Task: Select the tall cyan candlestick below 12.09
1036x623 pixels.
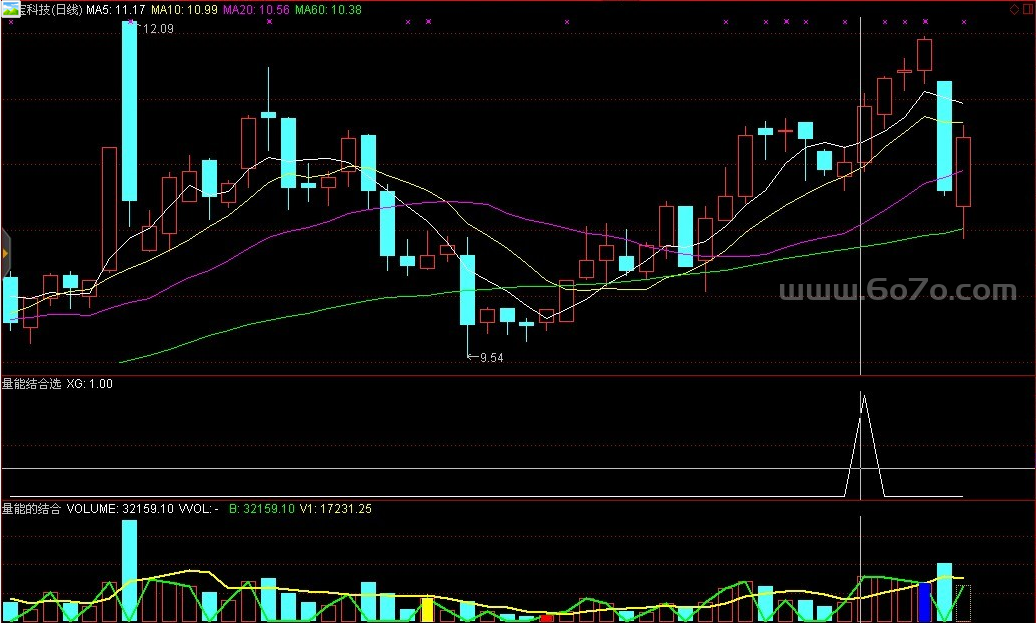Action: coord(130,111)
